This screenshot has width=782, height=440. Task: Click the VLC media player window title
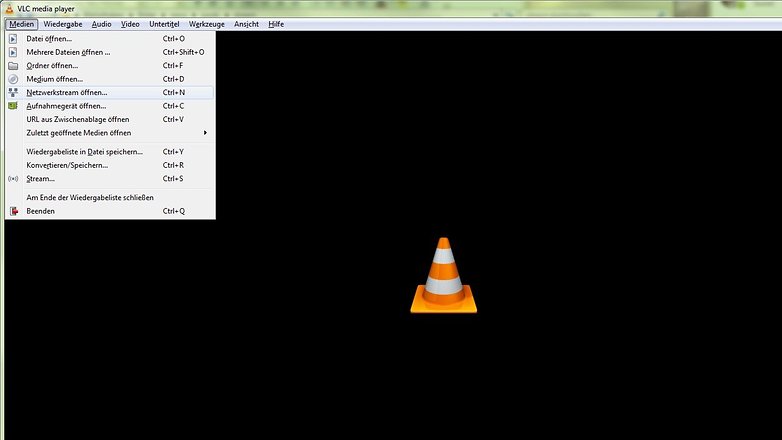[x=46, y=8]
